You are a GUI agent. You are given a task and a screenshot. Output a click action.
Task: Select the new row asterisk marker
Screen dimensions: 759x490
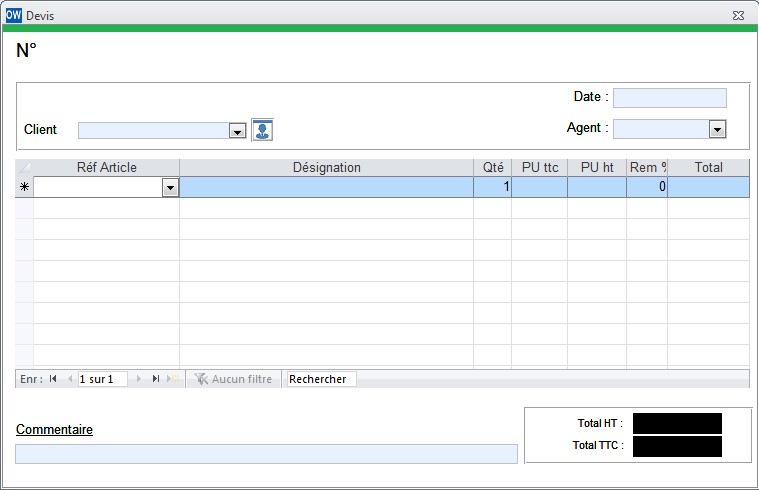point(24,187)
